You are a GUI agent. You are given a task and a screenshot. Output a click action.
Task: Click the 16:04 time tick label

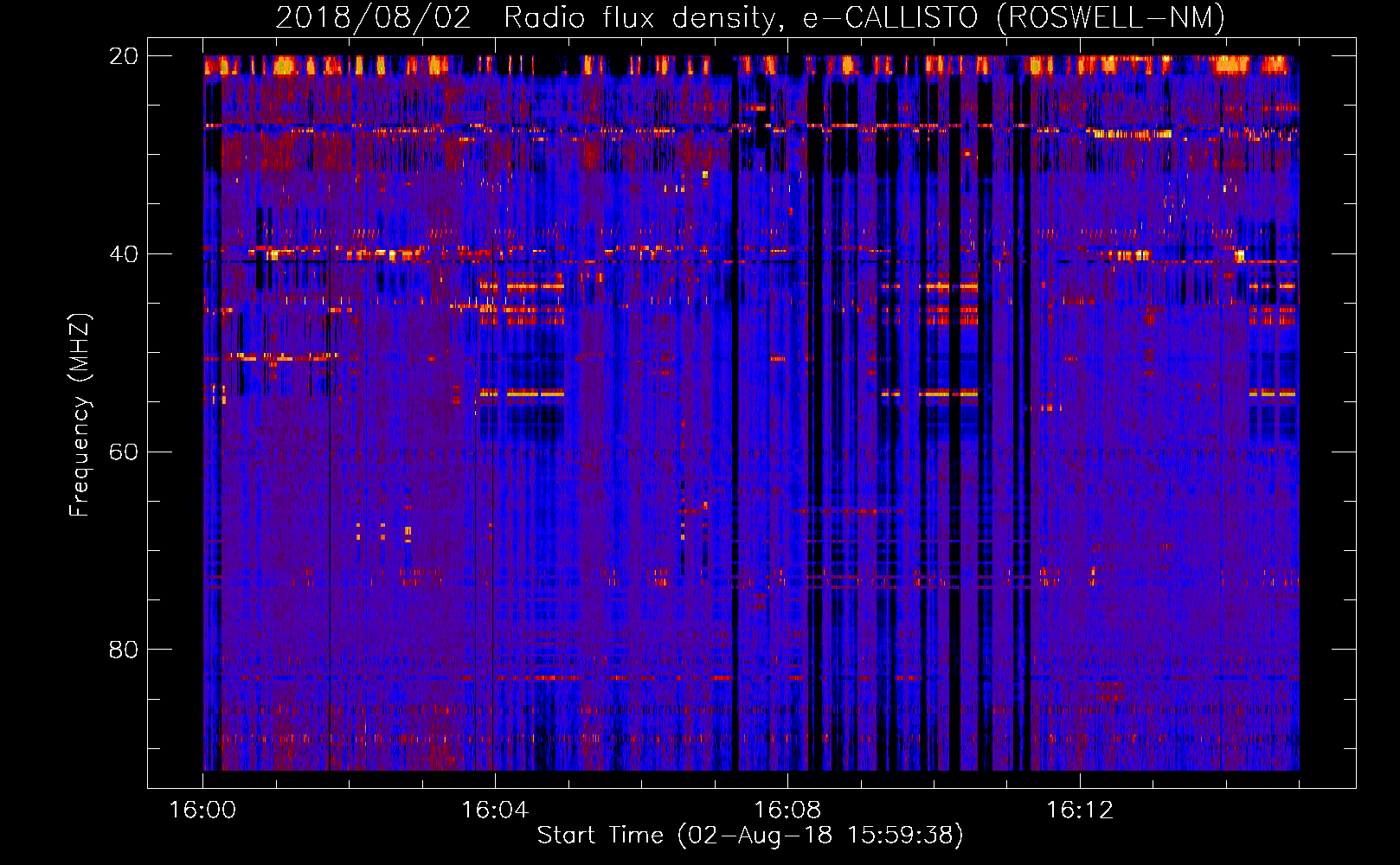pyautogui.click(x=495, y=811)
